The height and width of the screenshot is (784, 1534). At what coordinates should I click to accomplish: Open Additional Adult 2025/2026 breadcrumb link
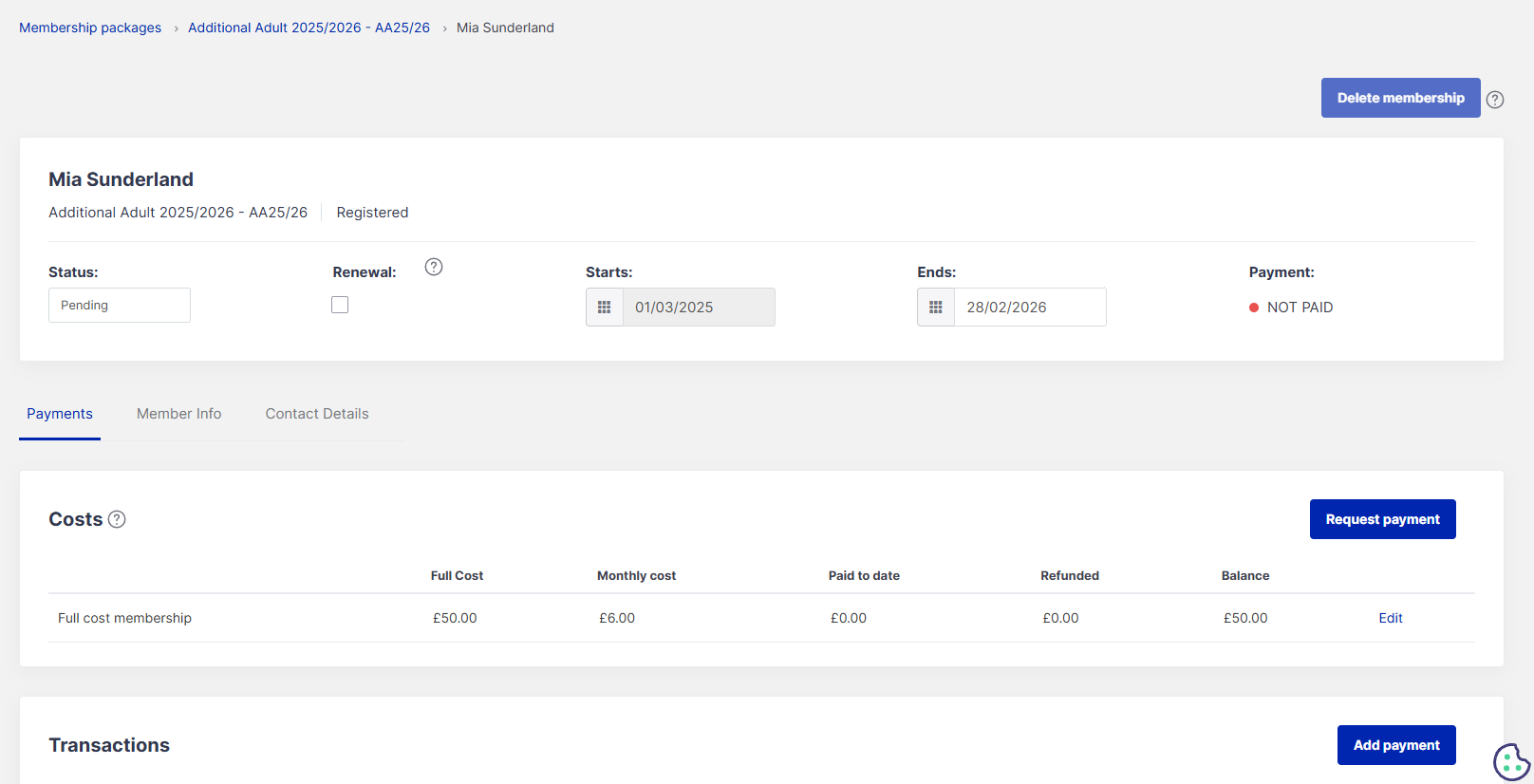click(x=309, y=28)
